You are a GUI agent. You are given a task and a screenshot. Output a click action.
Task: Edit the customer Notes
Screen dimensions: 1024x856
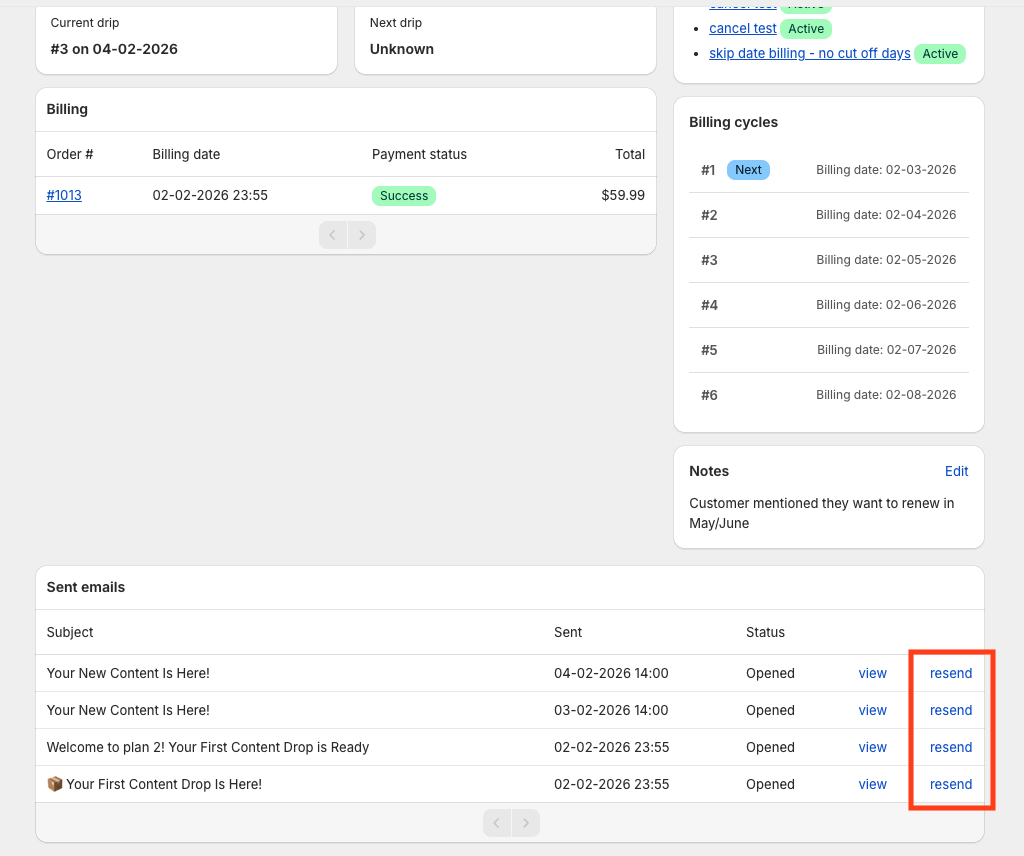956,471
